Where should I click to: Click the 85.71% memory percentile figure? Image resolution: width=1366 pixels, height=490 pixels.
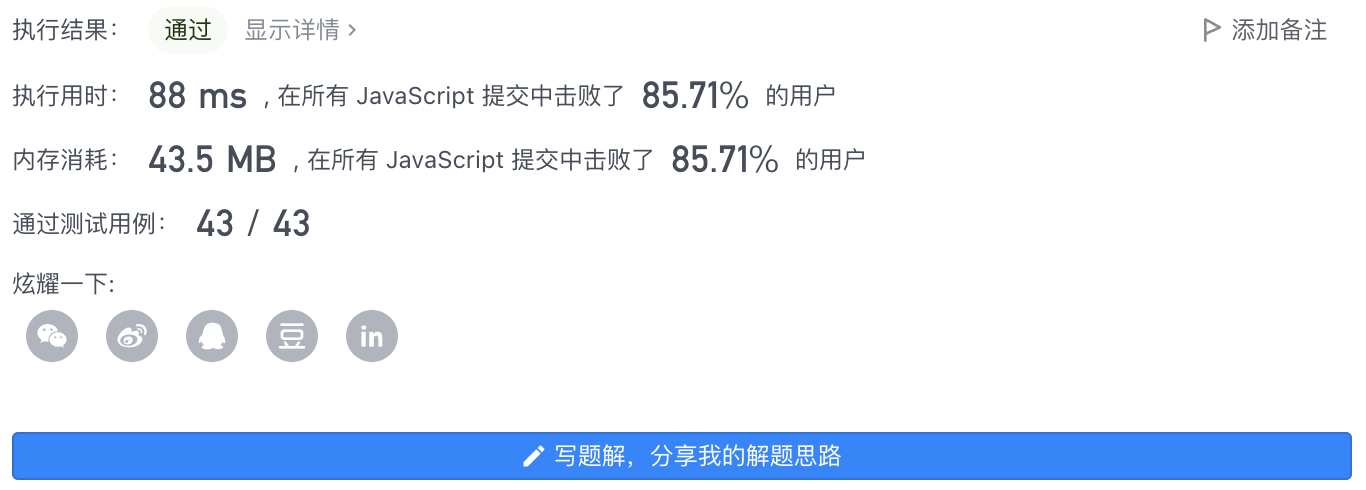(x=725, y=159)
